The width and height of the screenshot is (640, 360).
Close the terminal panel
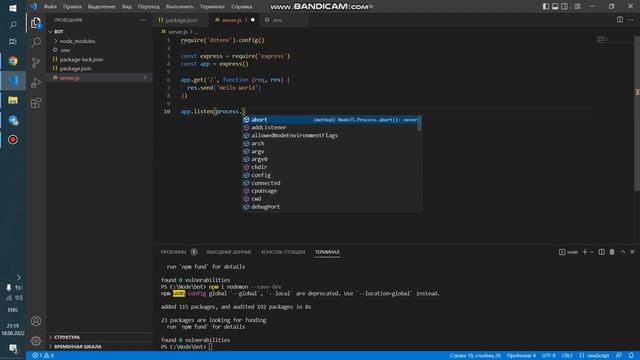[632, 252]
